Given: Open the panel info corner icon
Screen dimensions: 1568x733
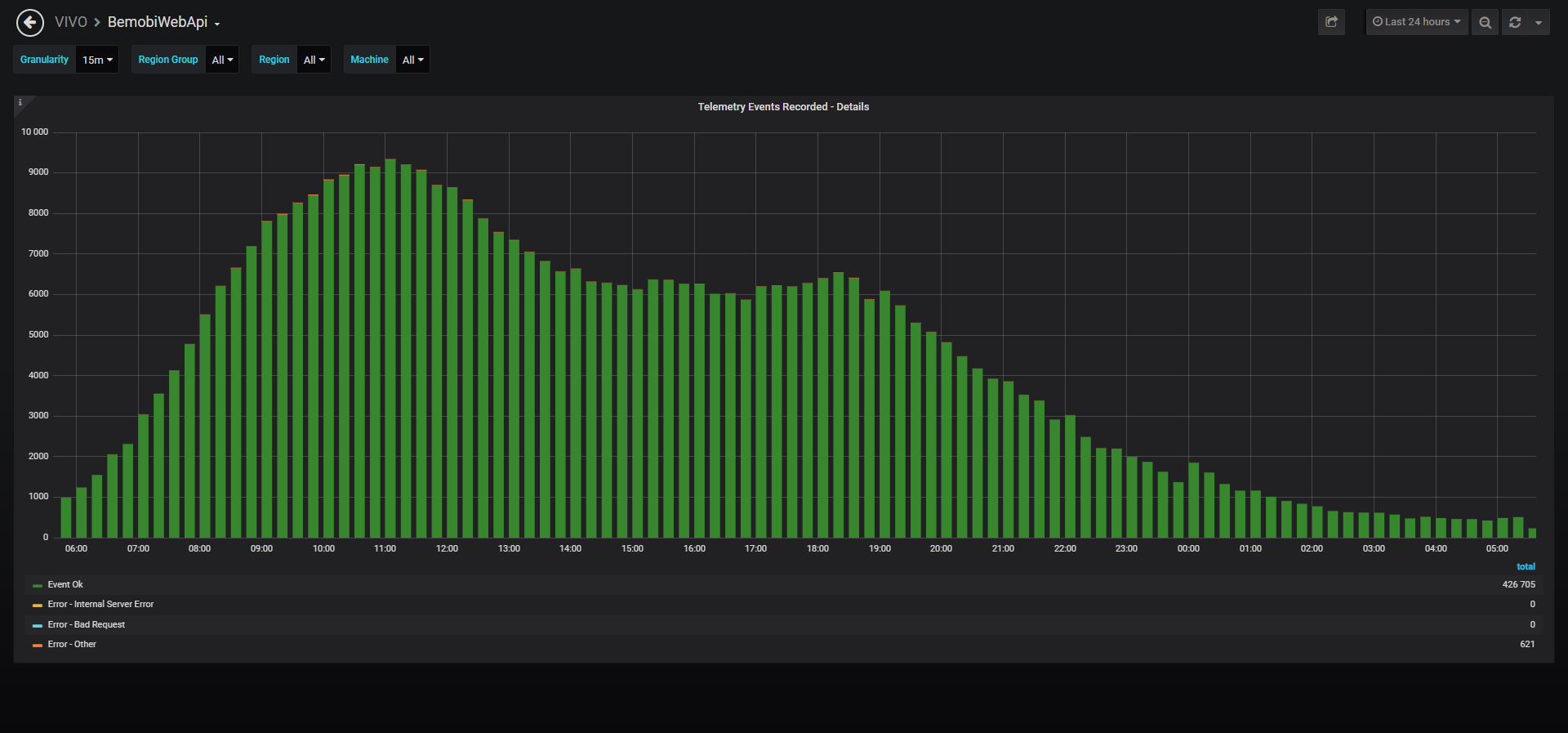Looking at the screenshot, I should pos(20,102).
